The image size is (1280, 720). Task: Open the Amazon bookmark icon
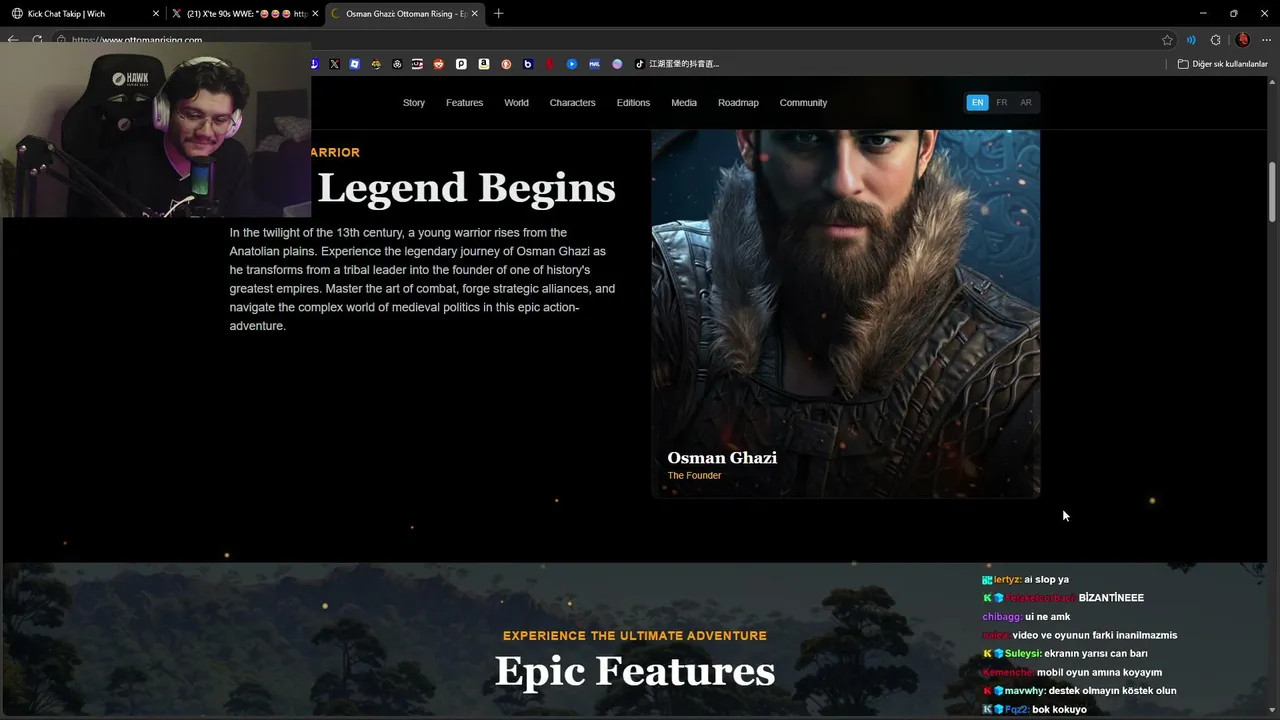484,64
